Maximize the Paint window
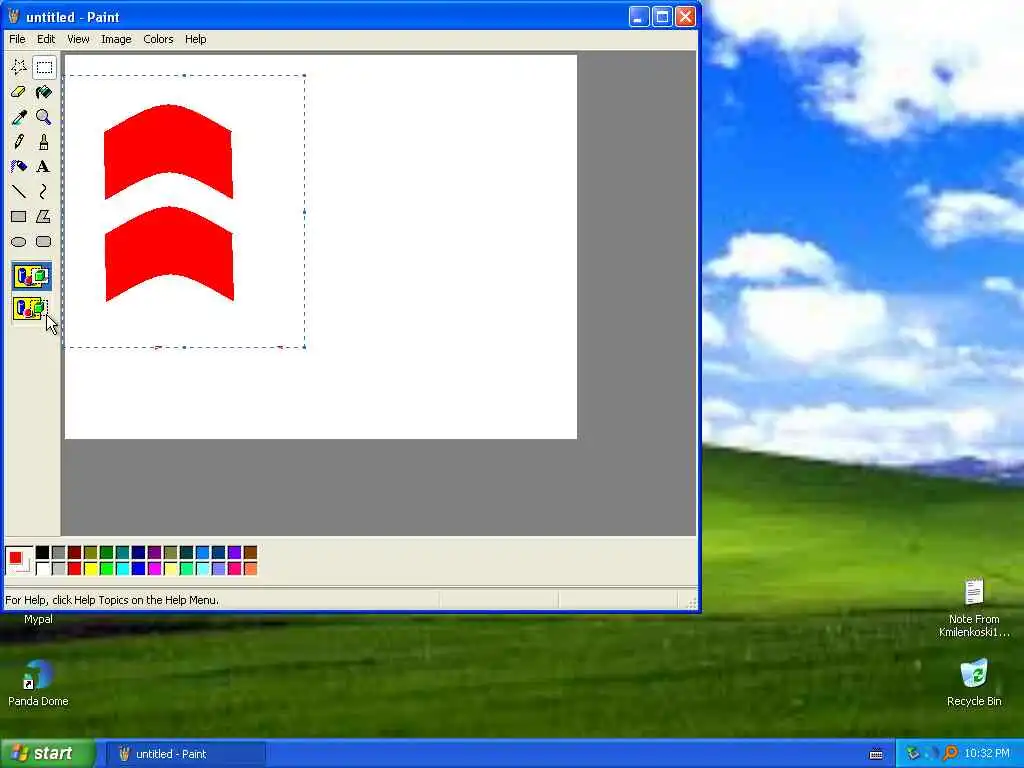This screenshot has width=1024, height=768. [x=662, y=17]
